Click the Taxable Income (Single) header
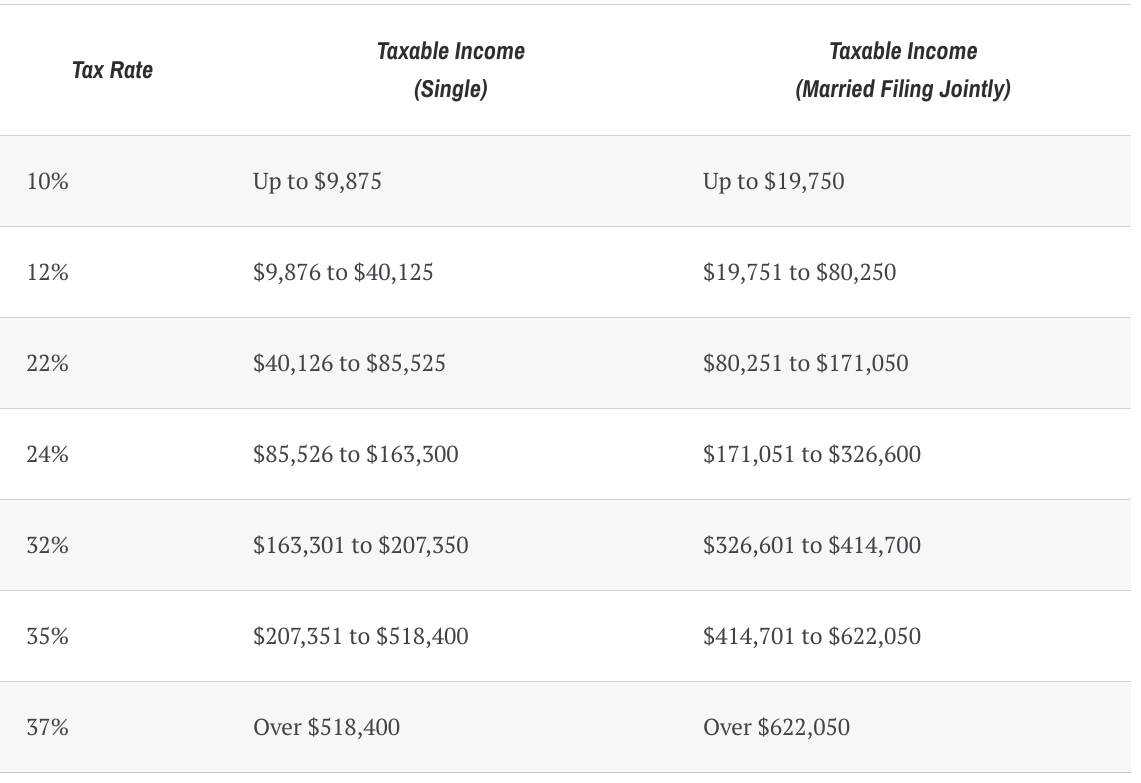 click(x=450, y=70)
